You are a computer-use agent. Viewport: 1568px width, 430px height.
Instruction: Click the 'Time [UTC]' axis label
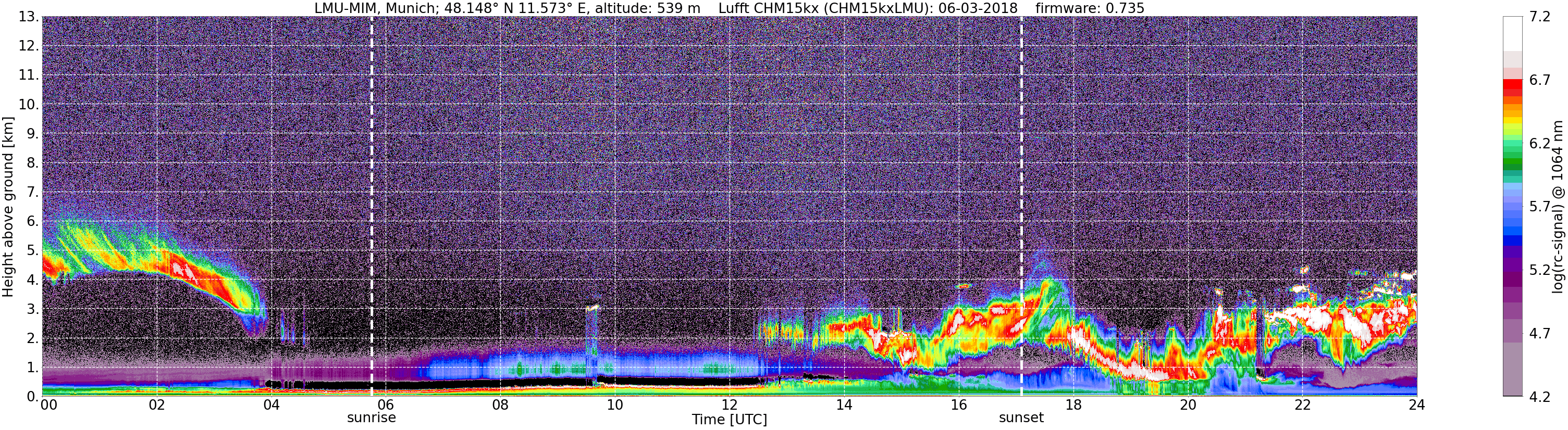coord(729,420)
